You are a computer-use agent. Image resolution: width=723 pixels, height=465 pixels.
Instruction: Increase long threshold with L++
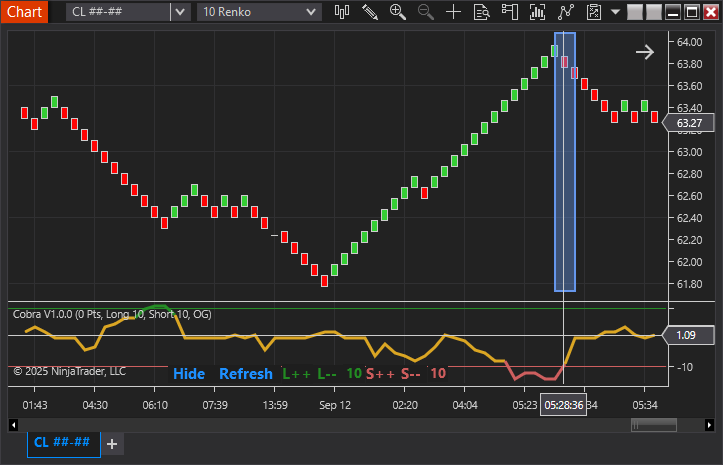[297, 374]
